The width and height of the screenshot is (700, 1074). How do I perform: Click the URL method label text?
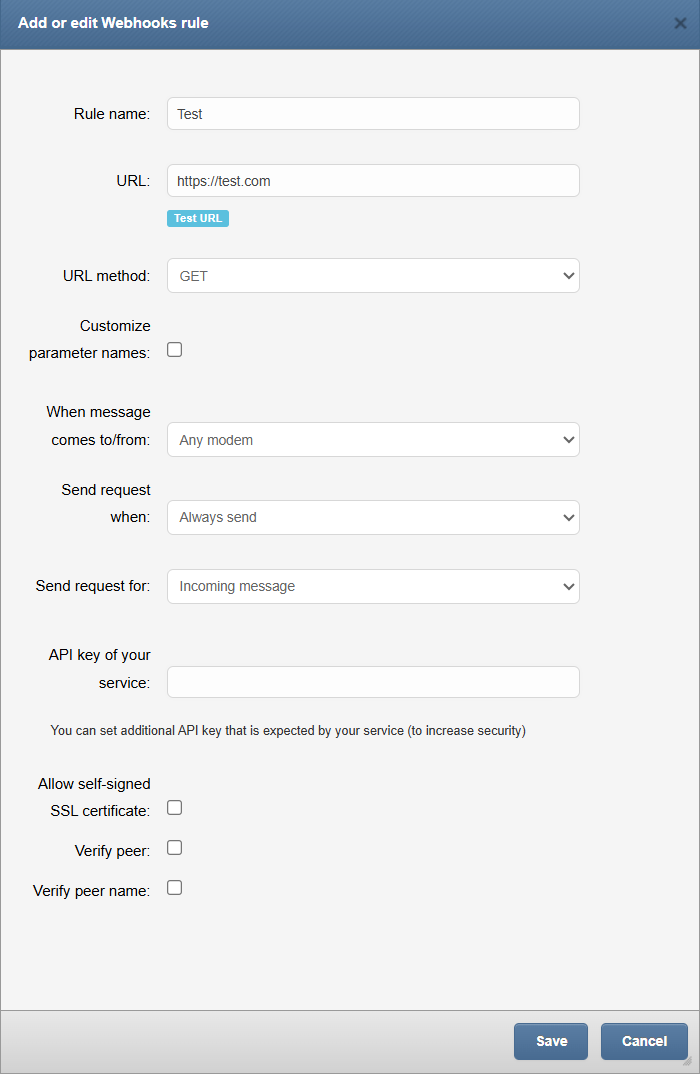[106, 276]
